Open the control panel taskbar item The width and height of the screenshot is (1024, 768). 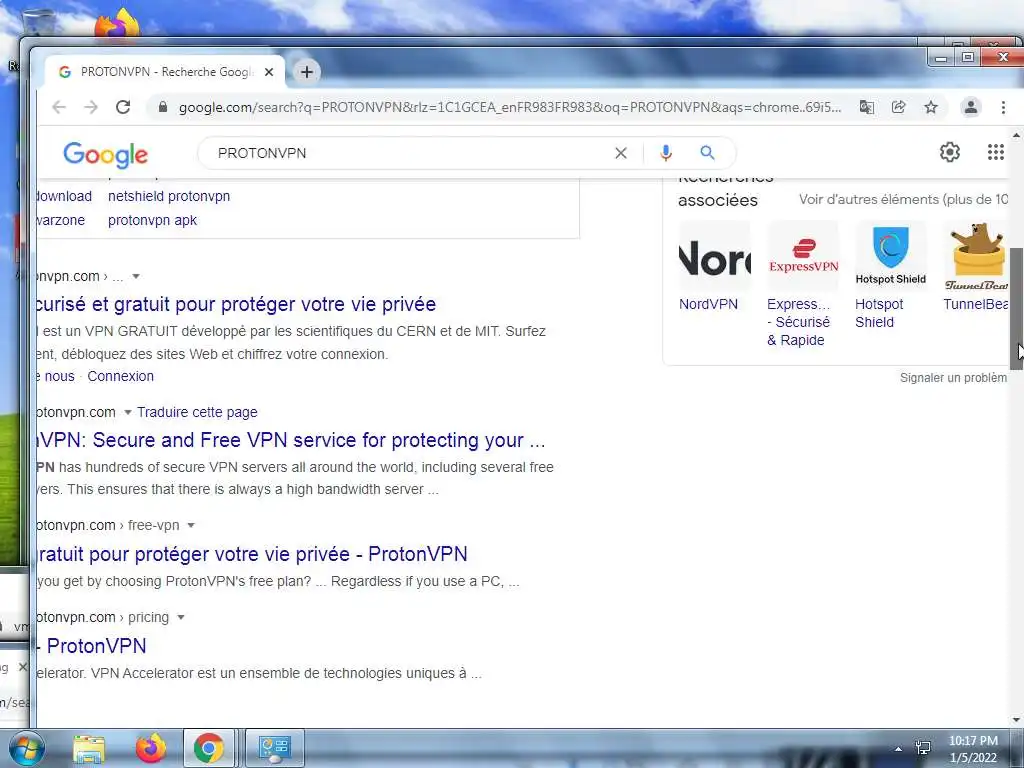pos(274,748)
